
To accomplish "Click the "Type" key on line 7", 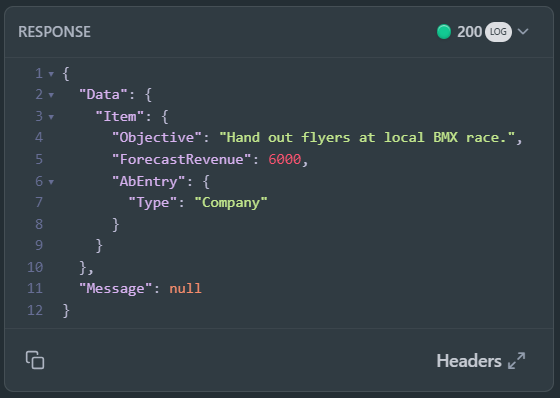I will click(x=153, y=203).
